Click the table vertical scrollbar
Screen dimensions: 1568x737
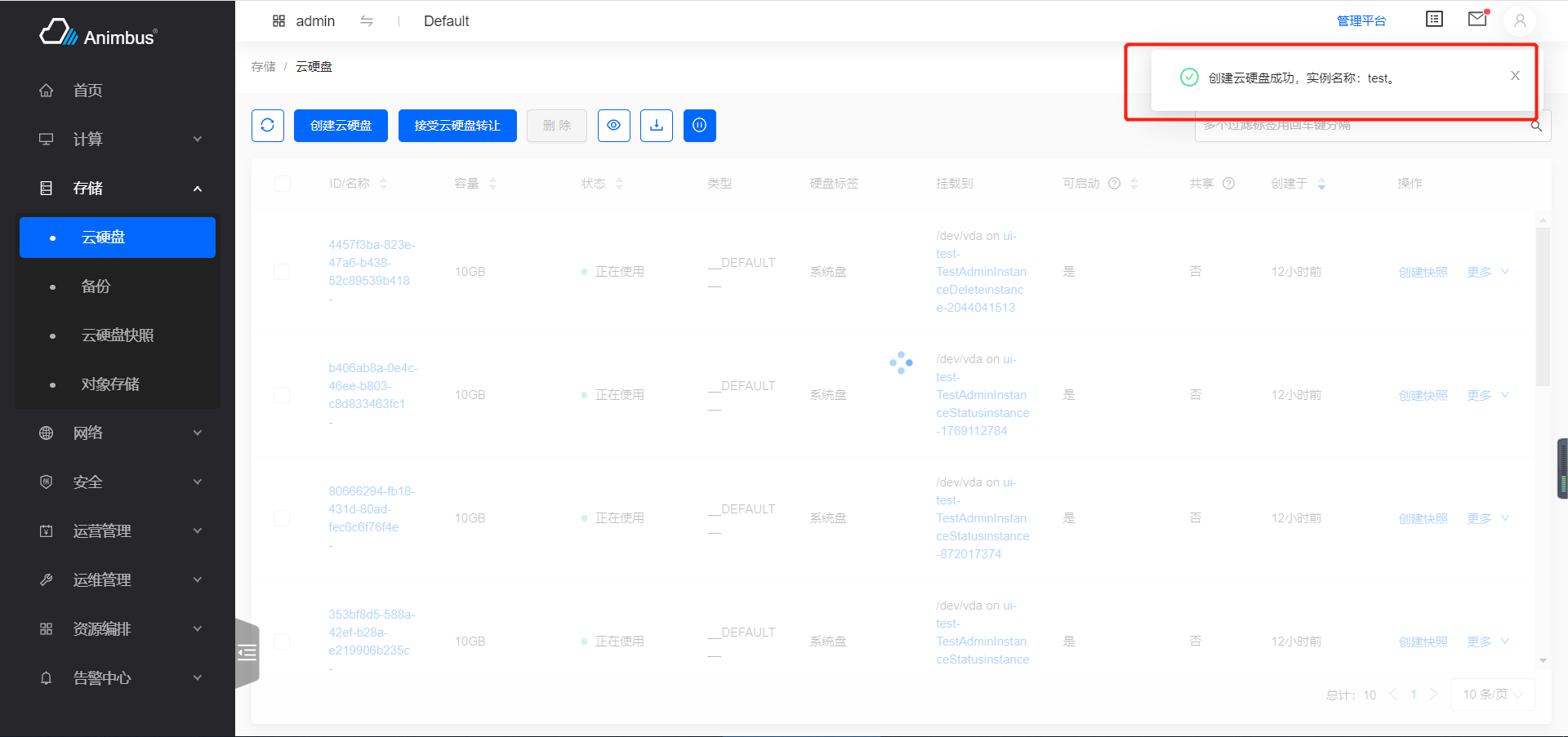(1542, 307)
